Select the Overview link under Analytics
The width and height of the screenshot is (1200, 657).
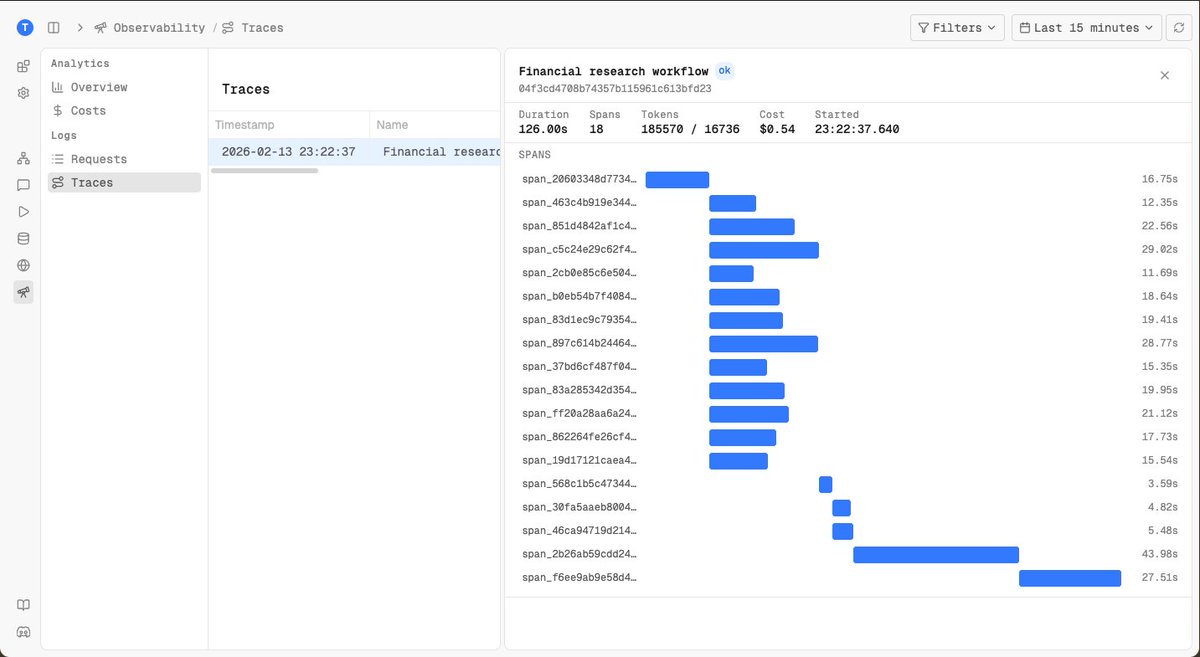click(99, 86)
